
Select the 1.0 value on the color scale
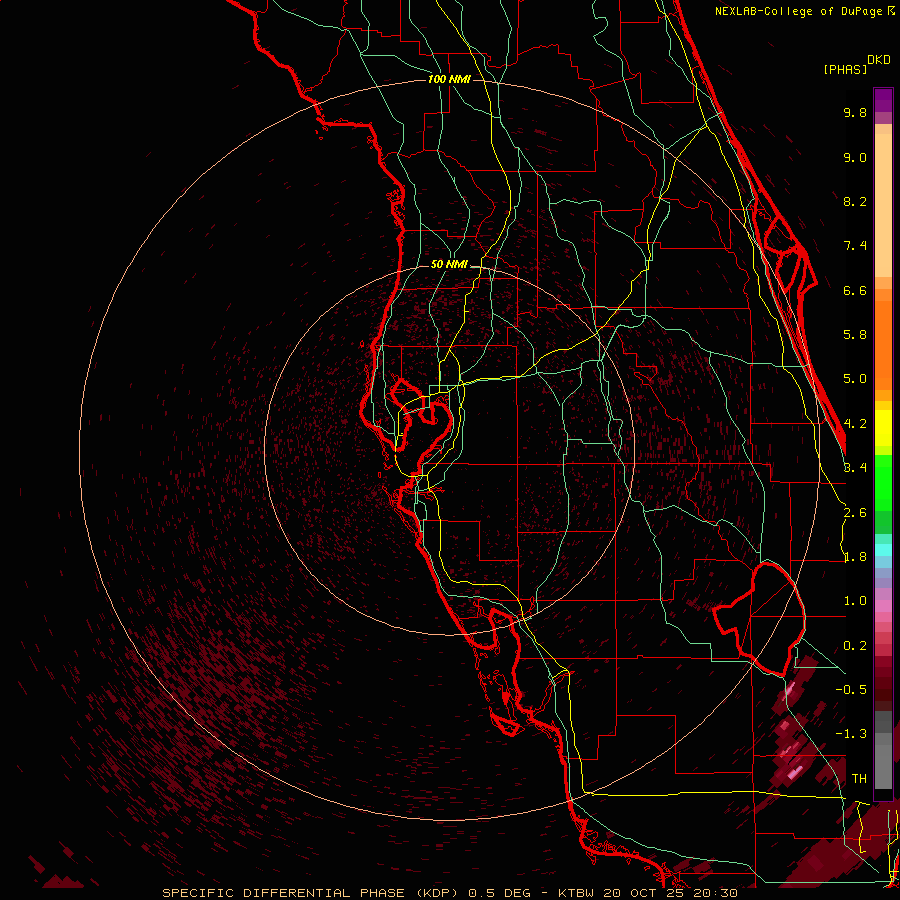855,601
